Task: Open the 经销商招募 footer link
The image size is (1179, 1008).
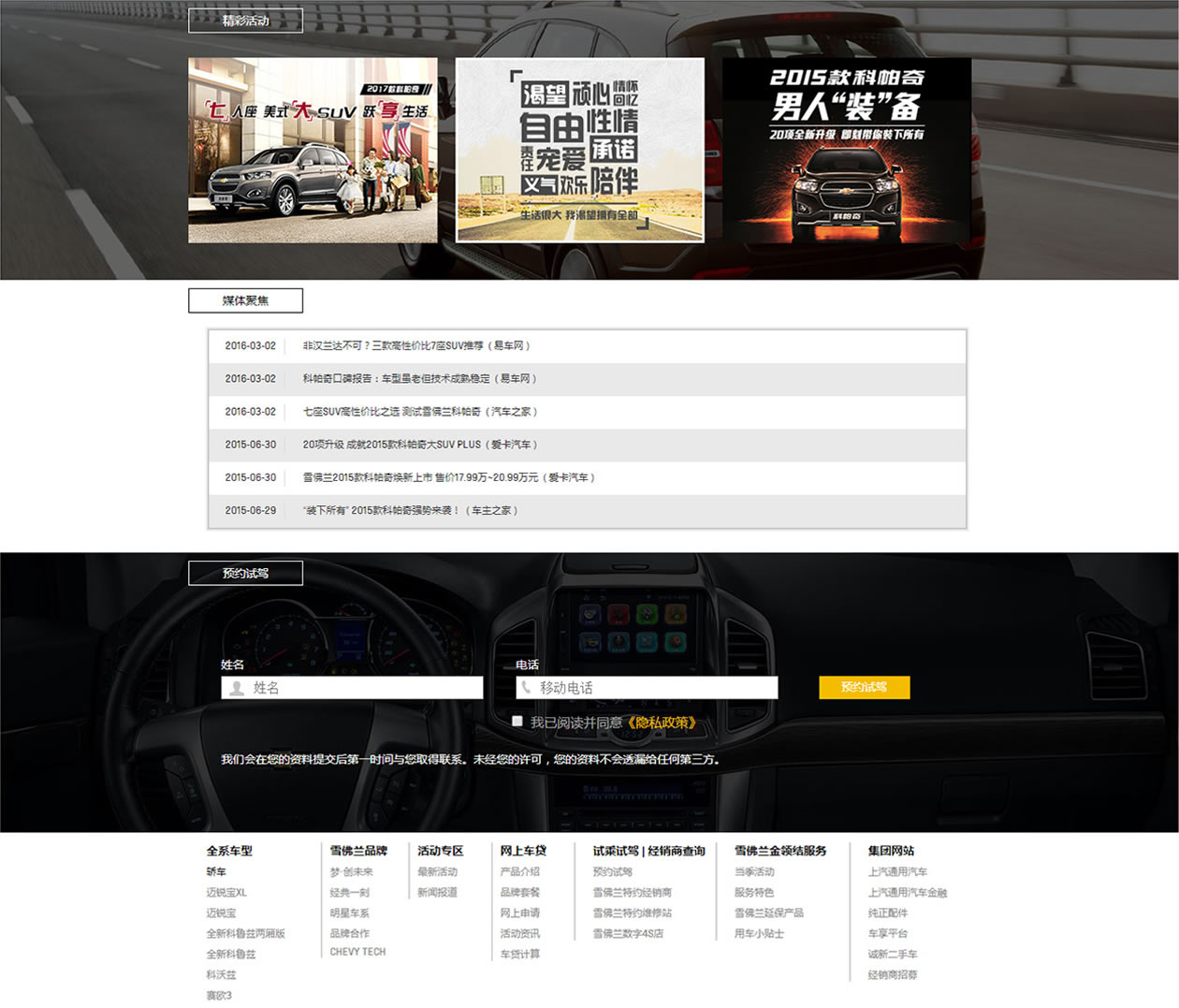Action: tap(893, 974)
